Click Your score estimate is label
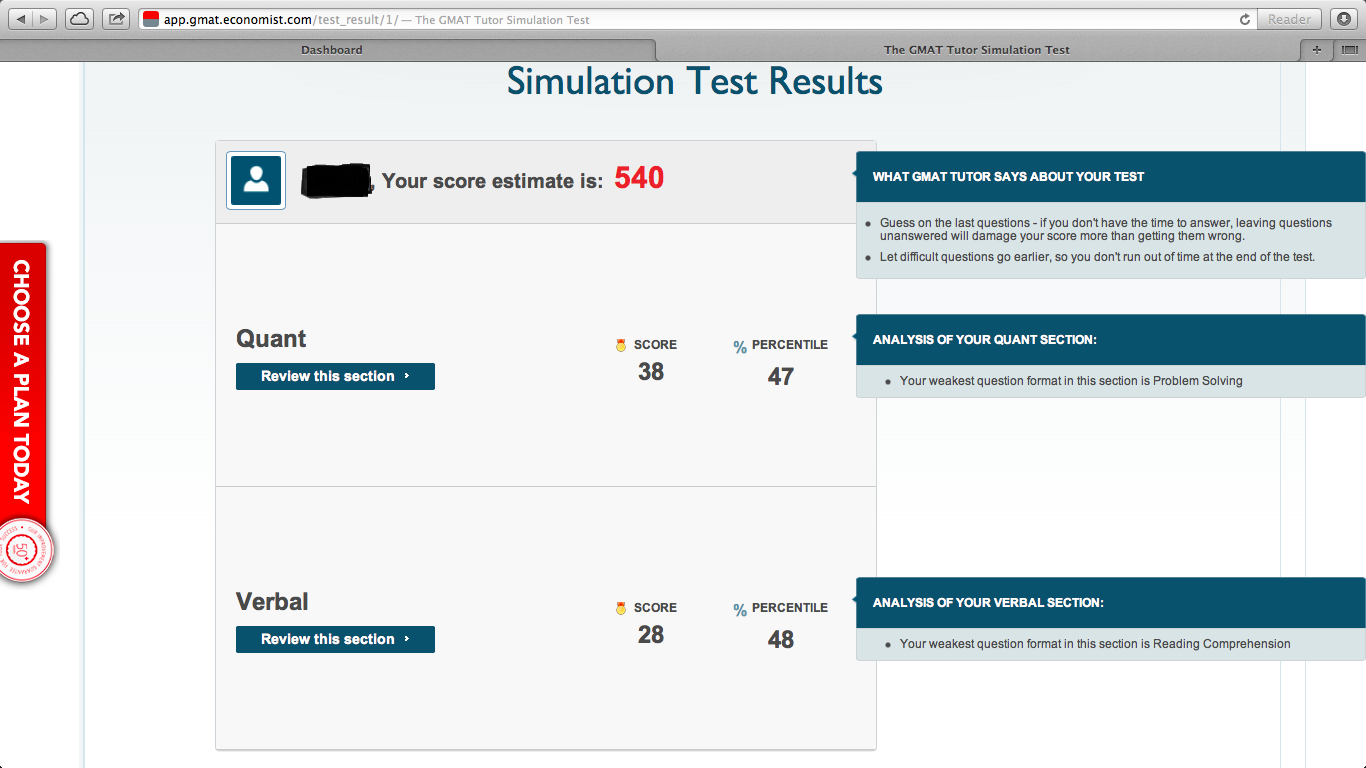The height and width of the screenshot is (768, 1366). pyautogui.click(x=493, y=181)
